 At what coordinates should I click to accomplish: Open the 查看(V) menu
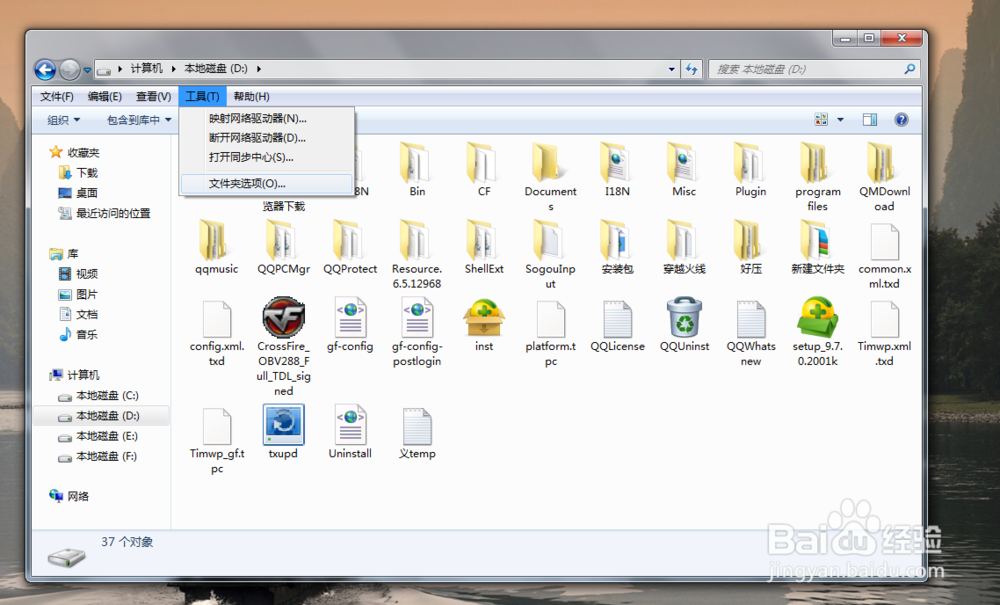point(153,96)
